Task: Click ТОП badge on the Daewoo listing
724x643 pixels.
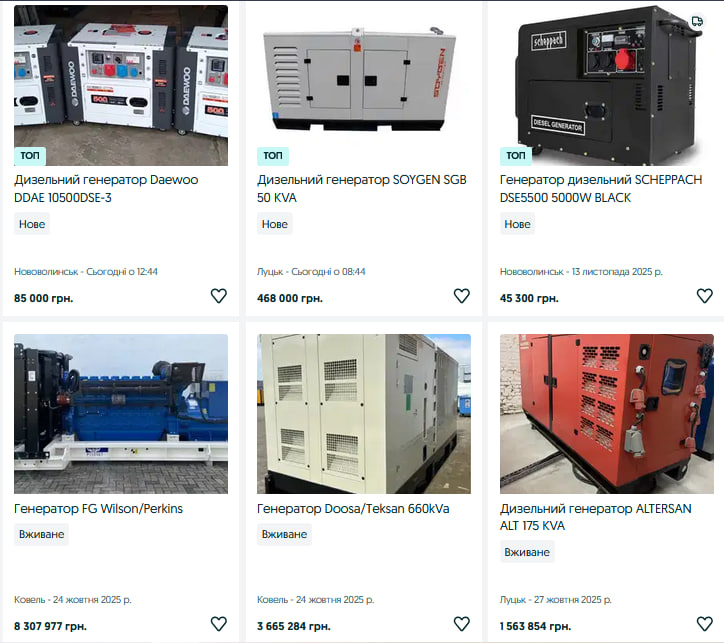Action: [30, 156]
